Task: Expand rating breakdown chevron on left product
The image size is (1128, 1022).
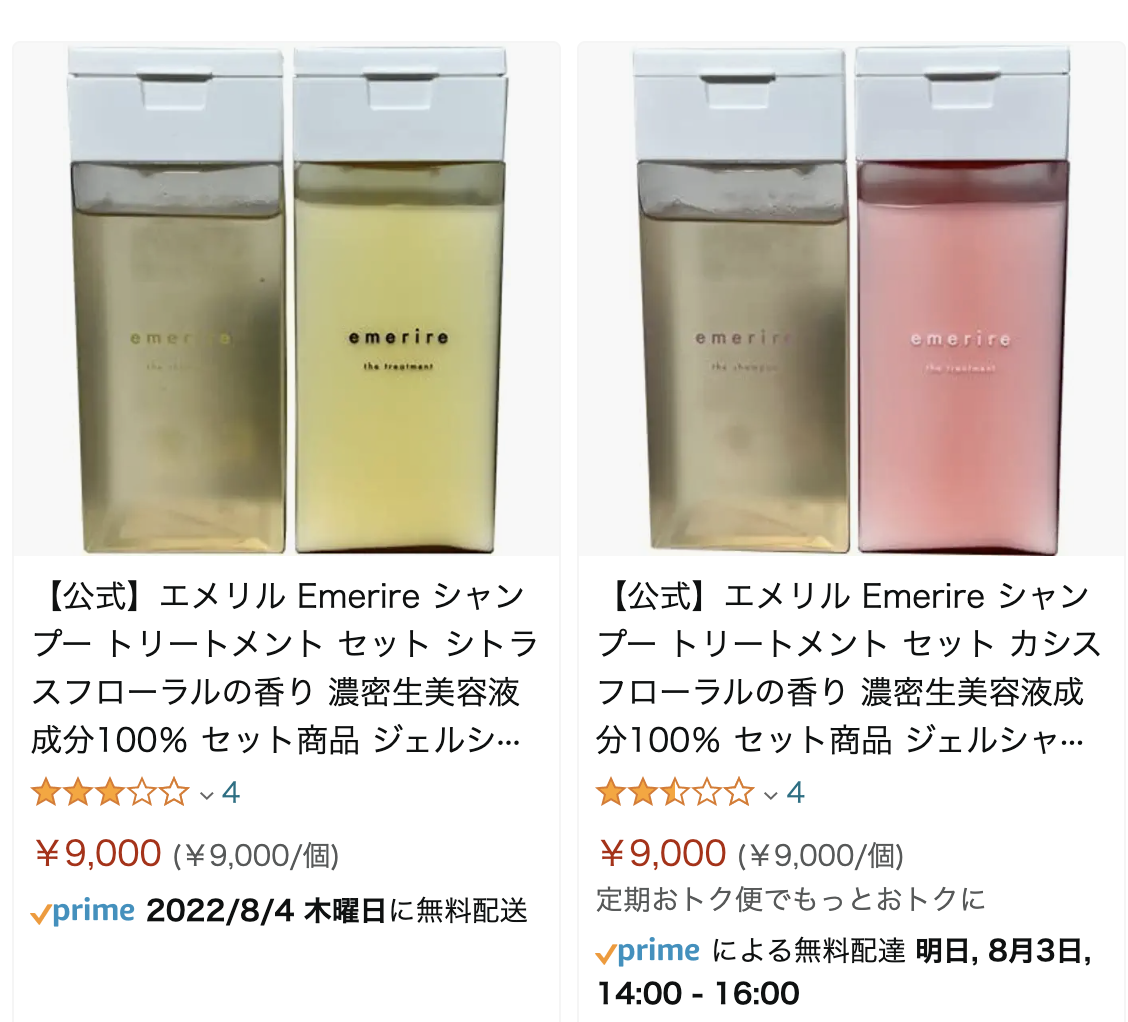Action: coord(206,795)
